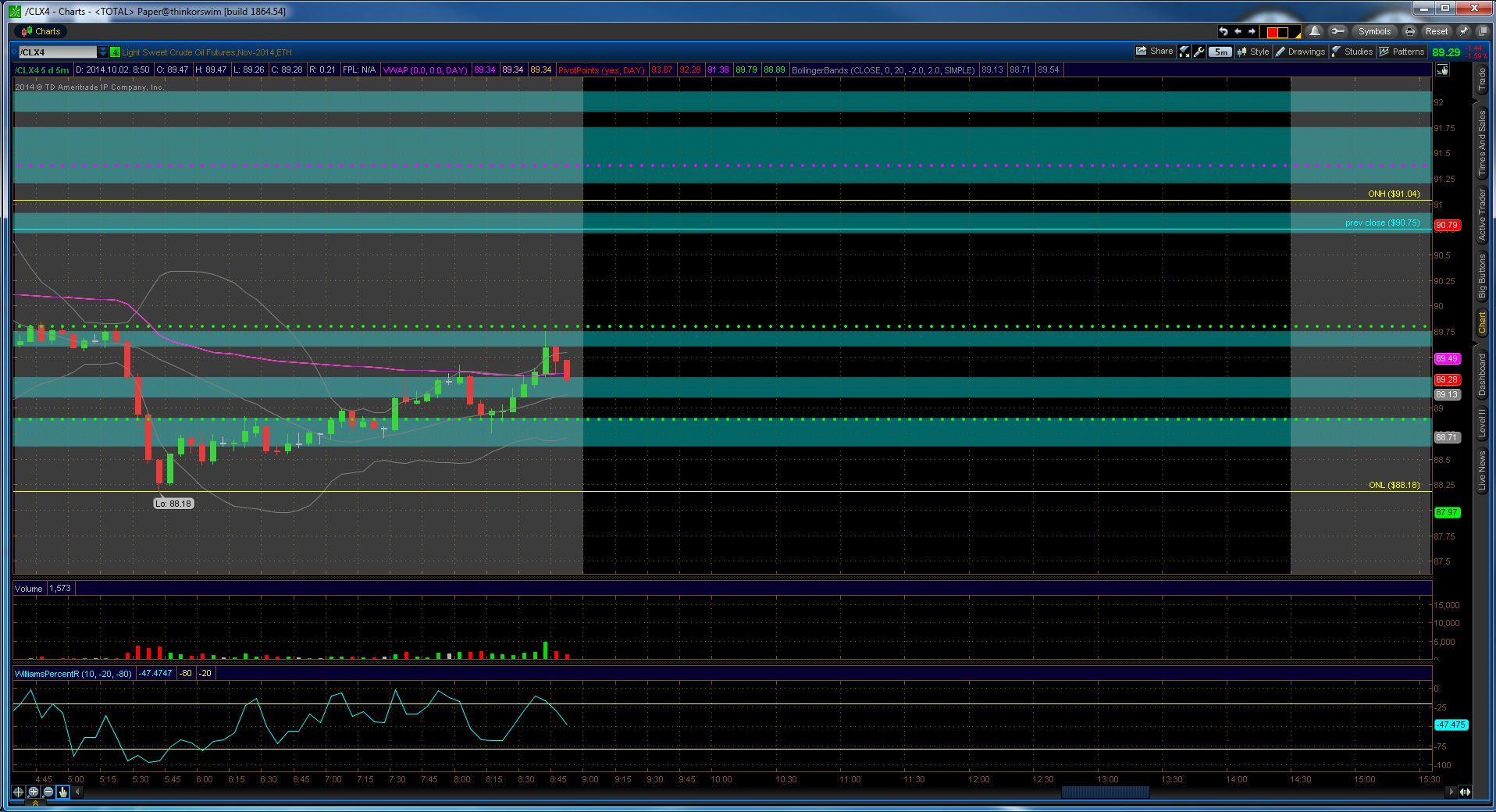Click the zoom in magnifier icon
1496x812 pixels.
click(34, 792)
